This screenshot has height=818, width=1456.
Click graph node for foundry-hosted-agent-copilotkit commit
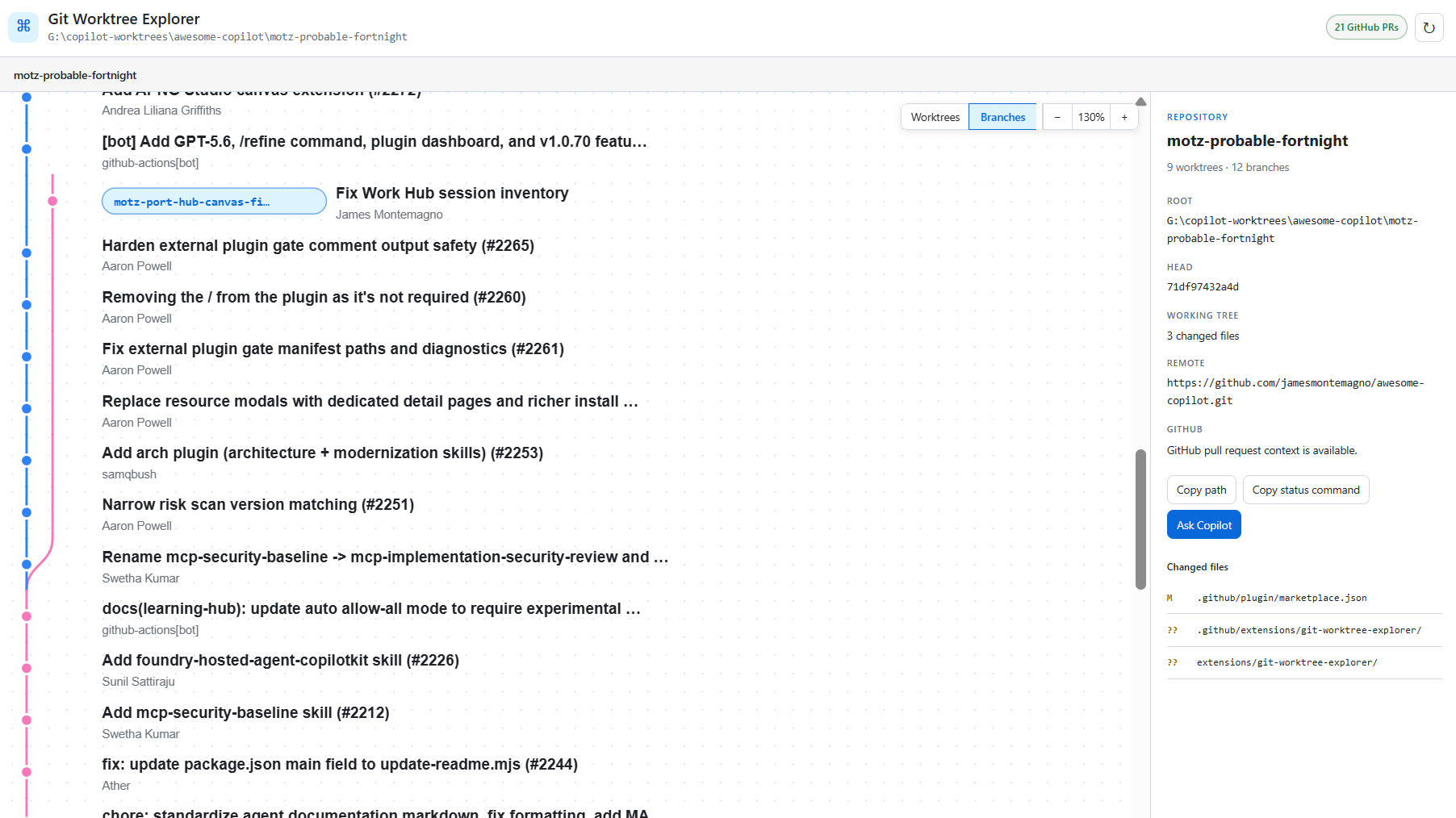pos(27,668)
